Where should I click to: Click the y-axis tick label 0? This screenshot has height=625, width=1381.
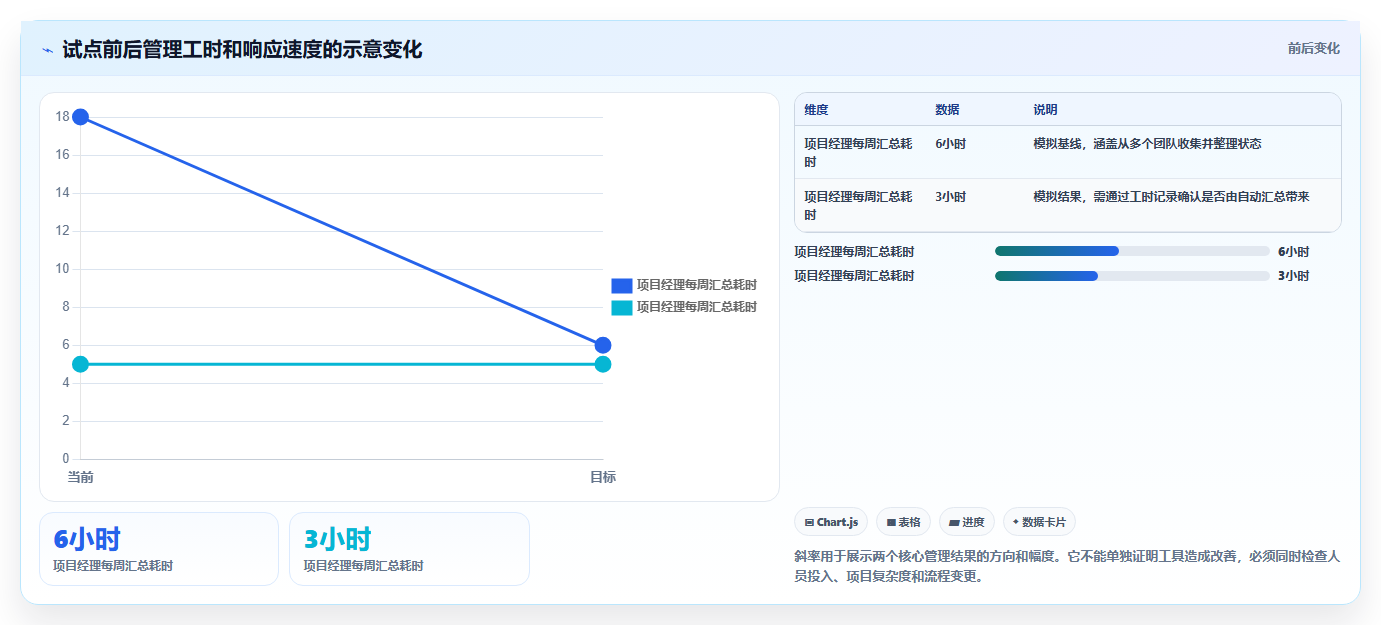point(66,459)
